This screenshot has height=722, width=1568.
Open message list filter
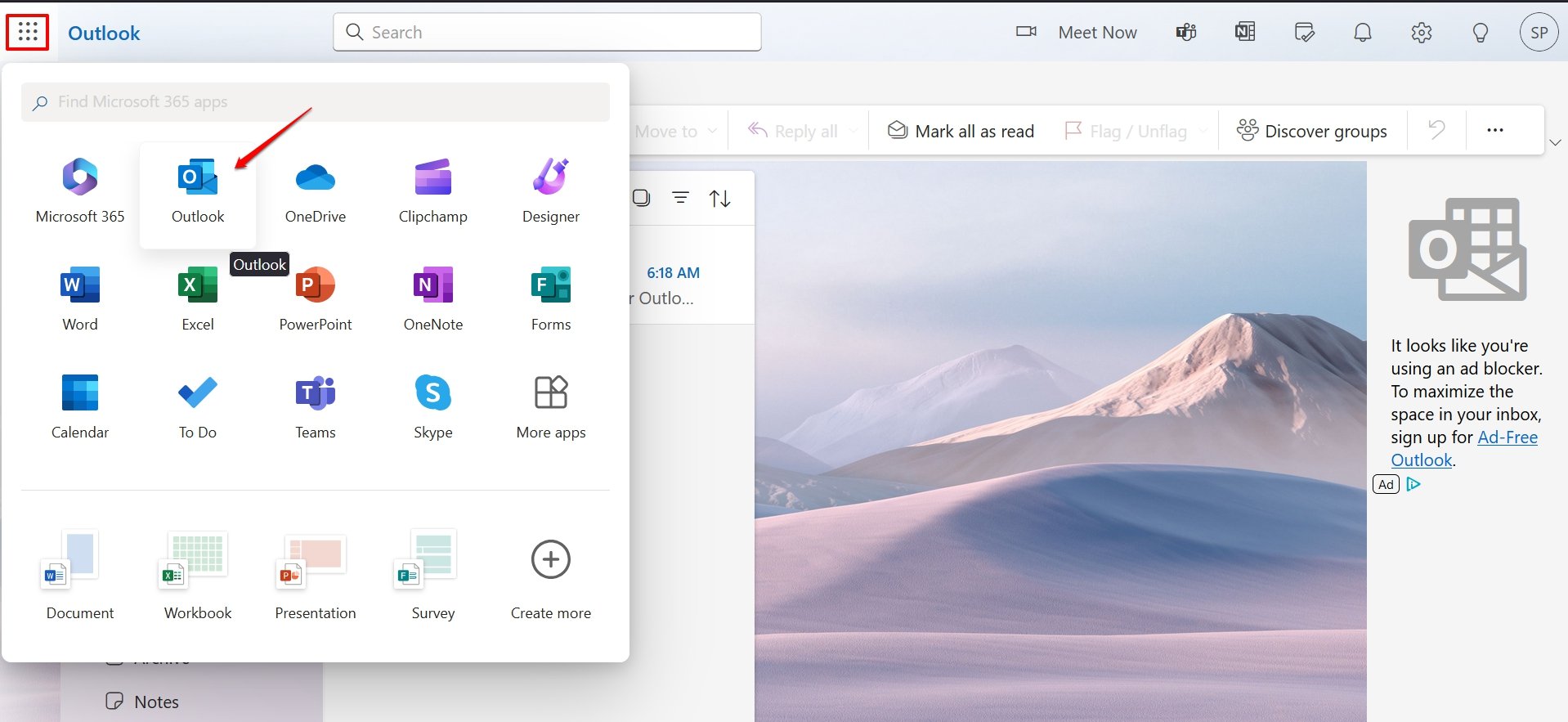tap(680, 198)
